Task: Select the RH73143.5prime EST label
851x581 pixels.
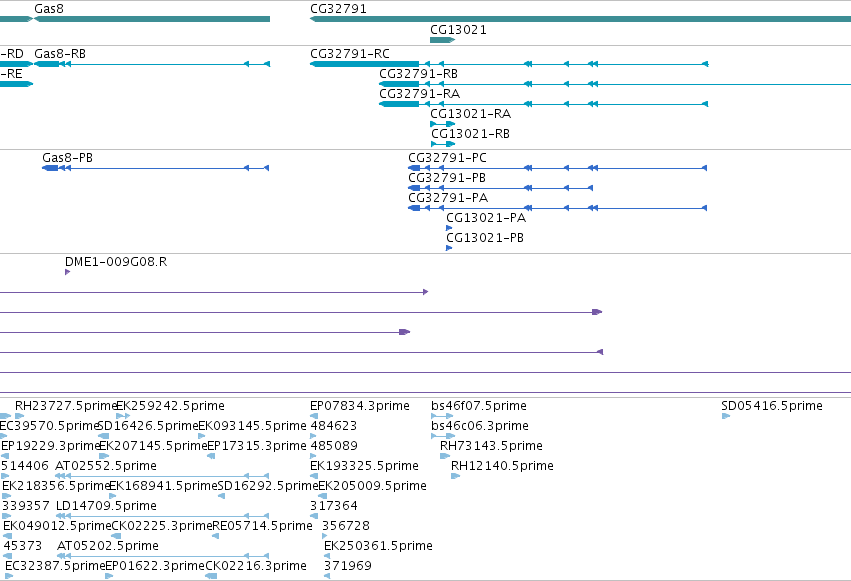Action: (x=491, y=446)
